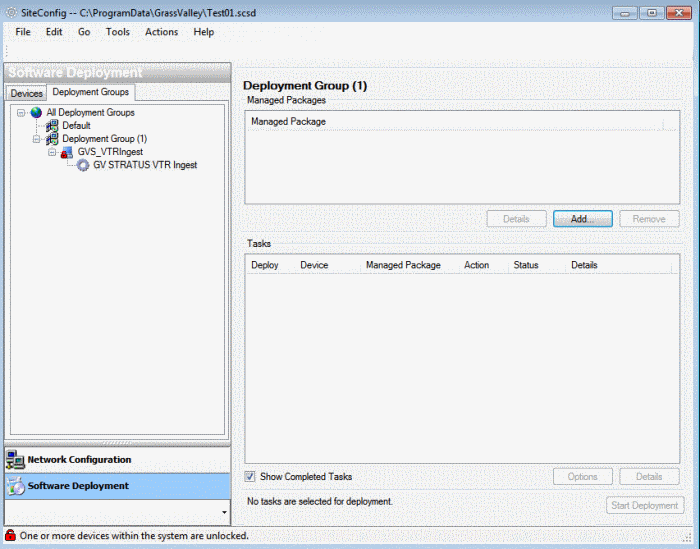Open the Software Deployment pane
Screen dimensions: 700x549
pyautogui.click(x=117, y=486)
